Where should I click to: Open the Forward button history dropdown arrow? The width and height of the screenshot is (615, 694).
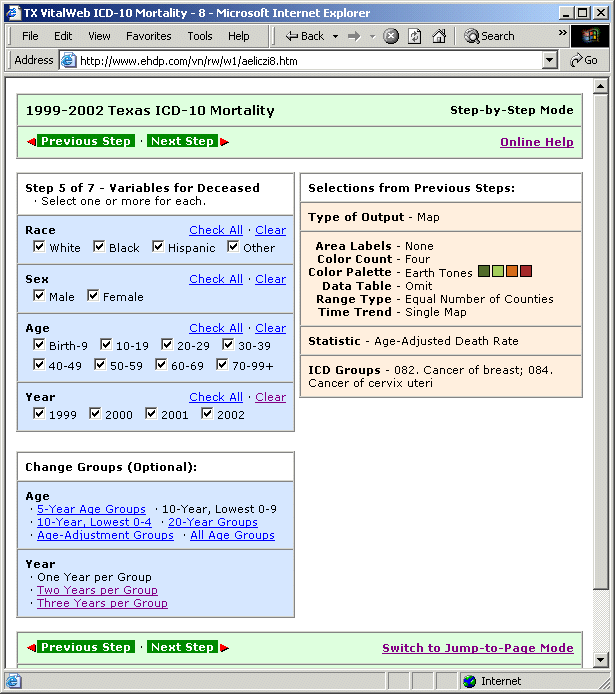click(x=372, y=36)
